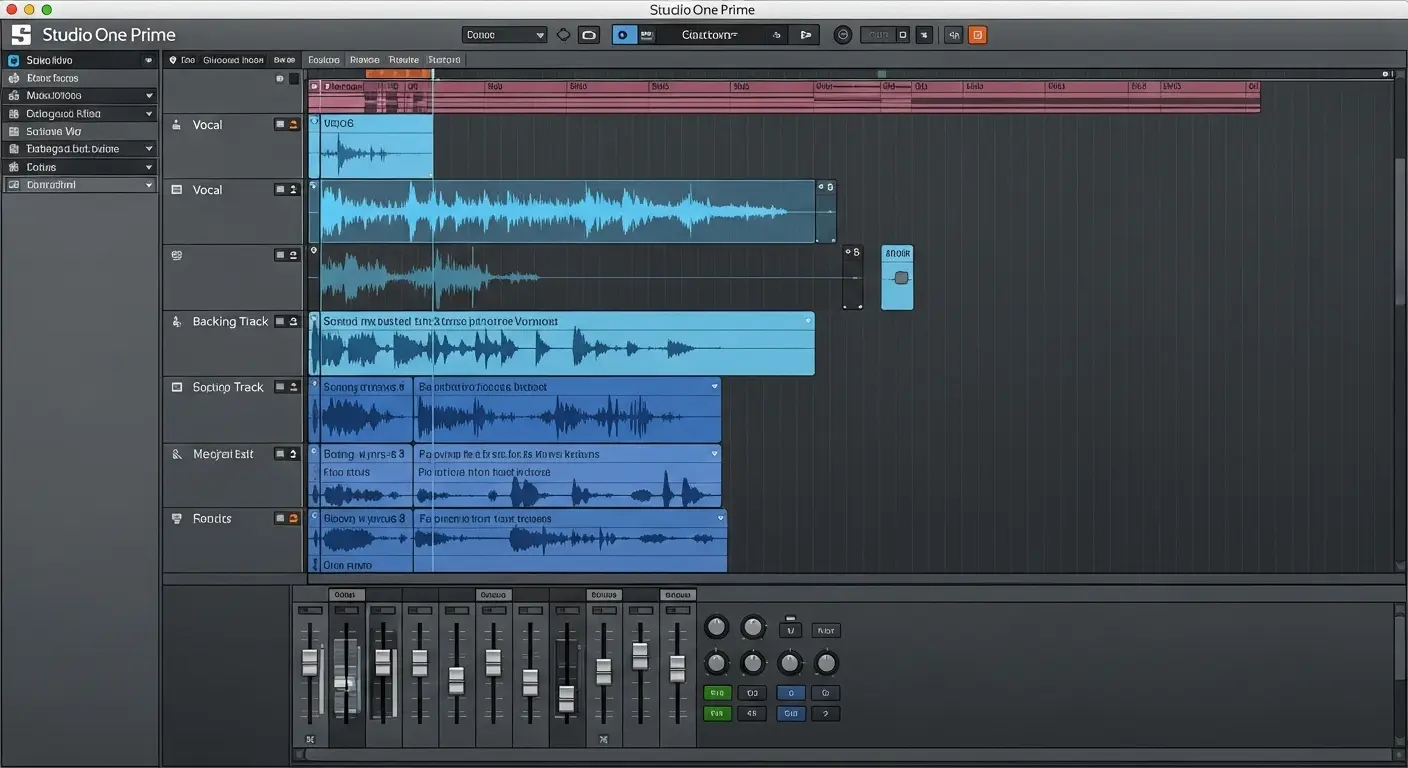1408x768 pixels.
Task: Open the Bacae tab
Action: coord(285,60)
